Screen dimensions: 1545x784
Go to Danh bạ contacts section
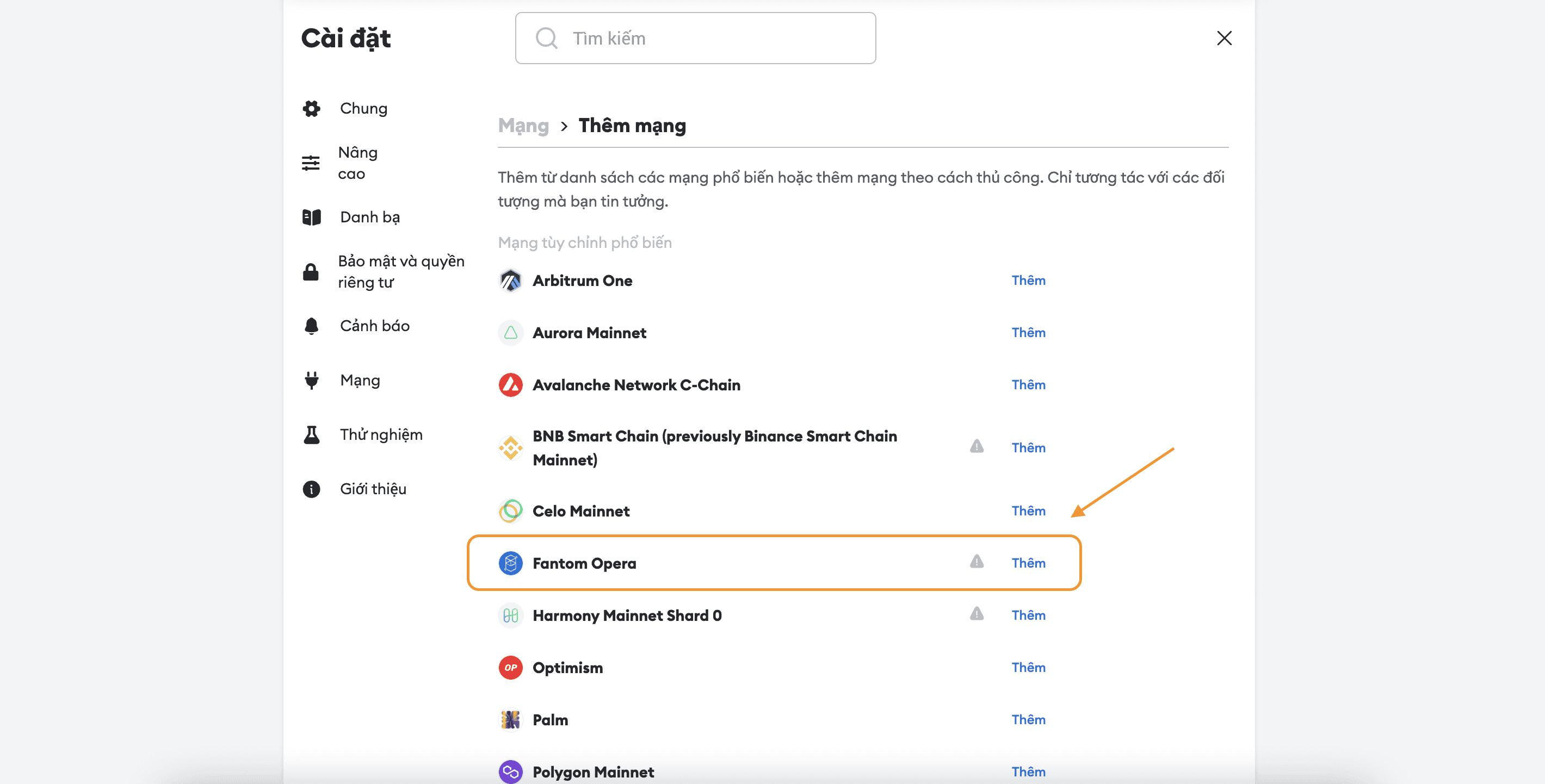coord(369,217)
